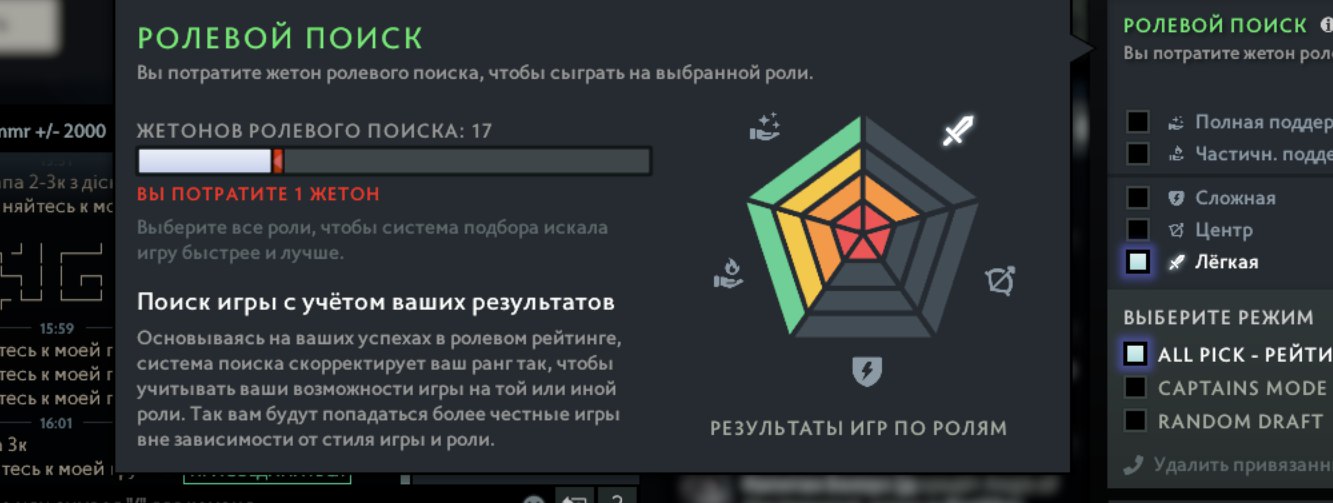This screenshot has width=1333, height=503.
Task: Check the Частичн. поддержка role checkbox
Action: 1137,153
